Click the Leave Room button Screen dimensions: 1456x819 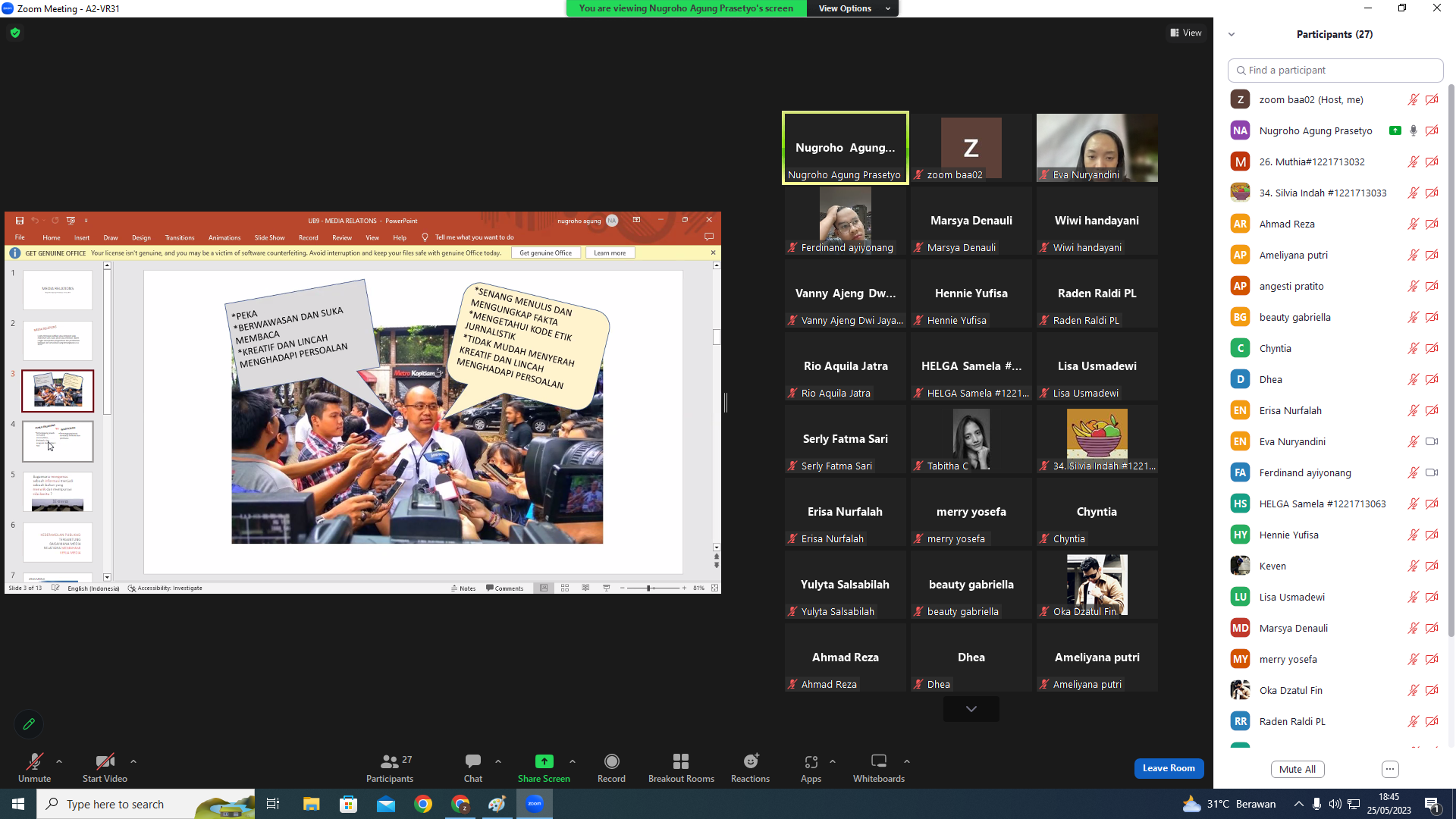[x=1169, y=768]
